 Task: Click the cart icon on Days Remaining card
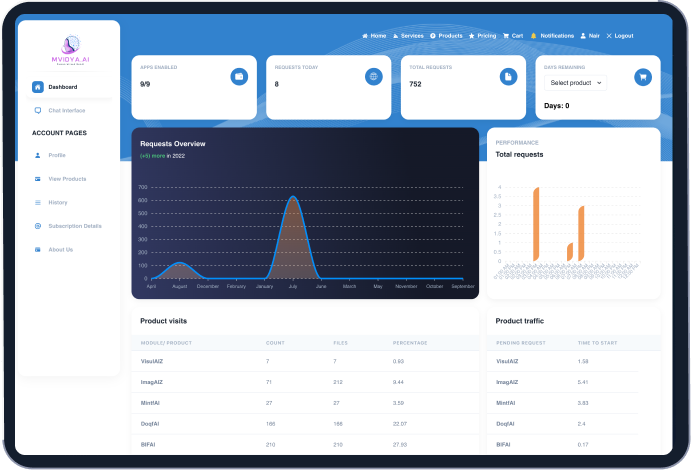(642, 76)
